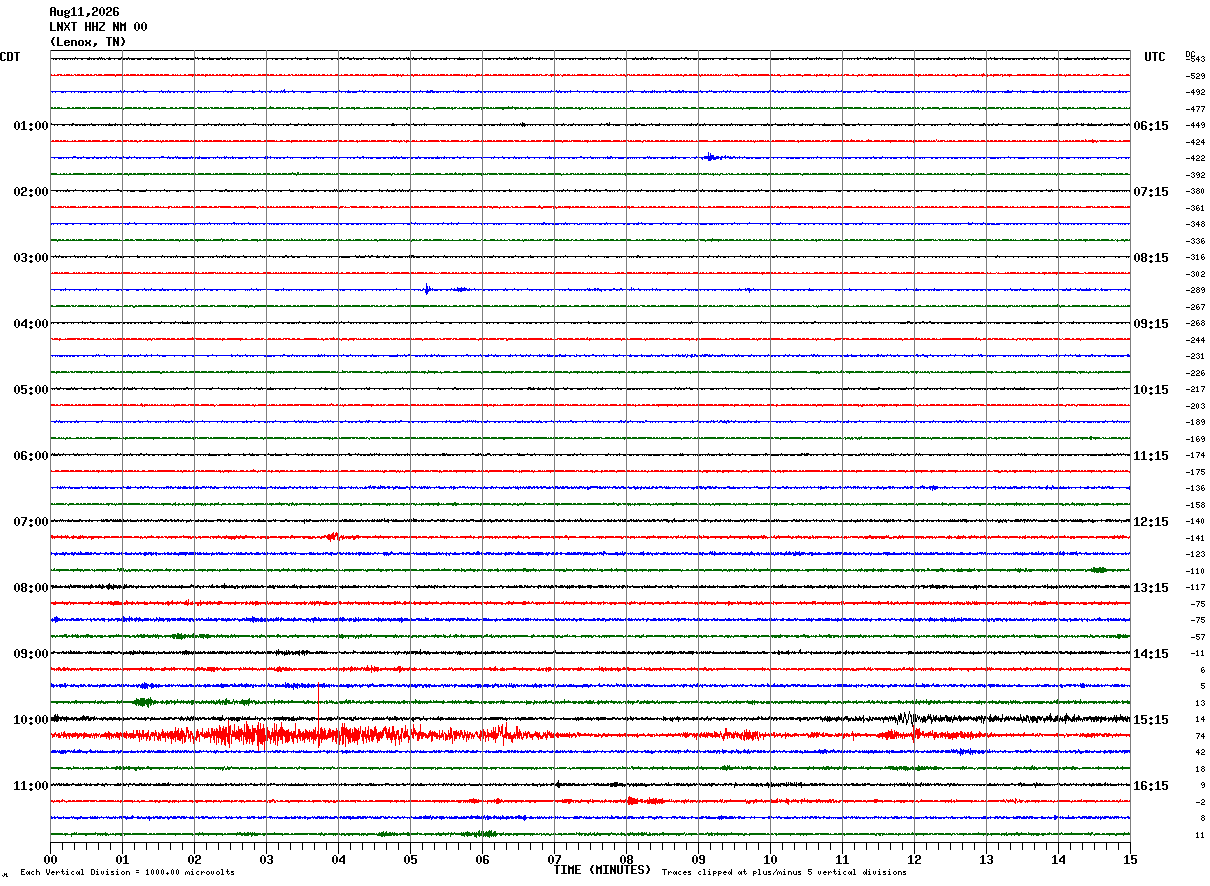The image size is (1210, 886).
Task: Select the 07:00 CDT row label
Action: 31,522
